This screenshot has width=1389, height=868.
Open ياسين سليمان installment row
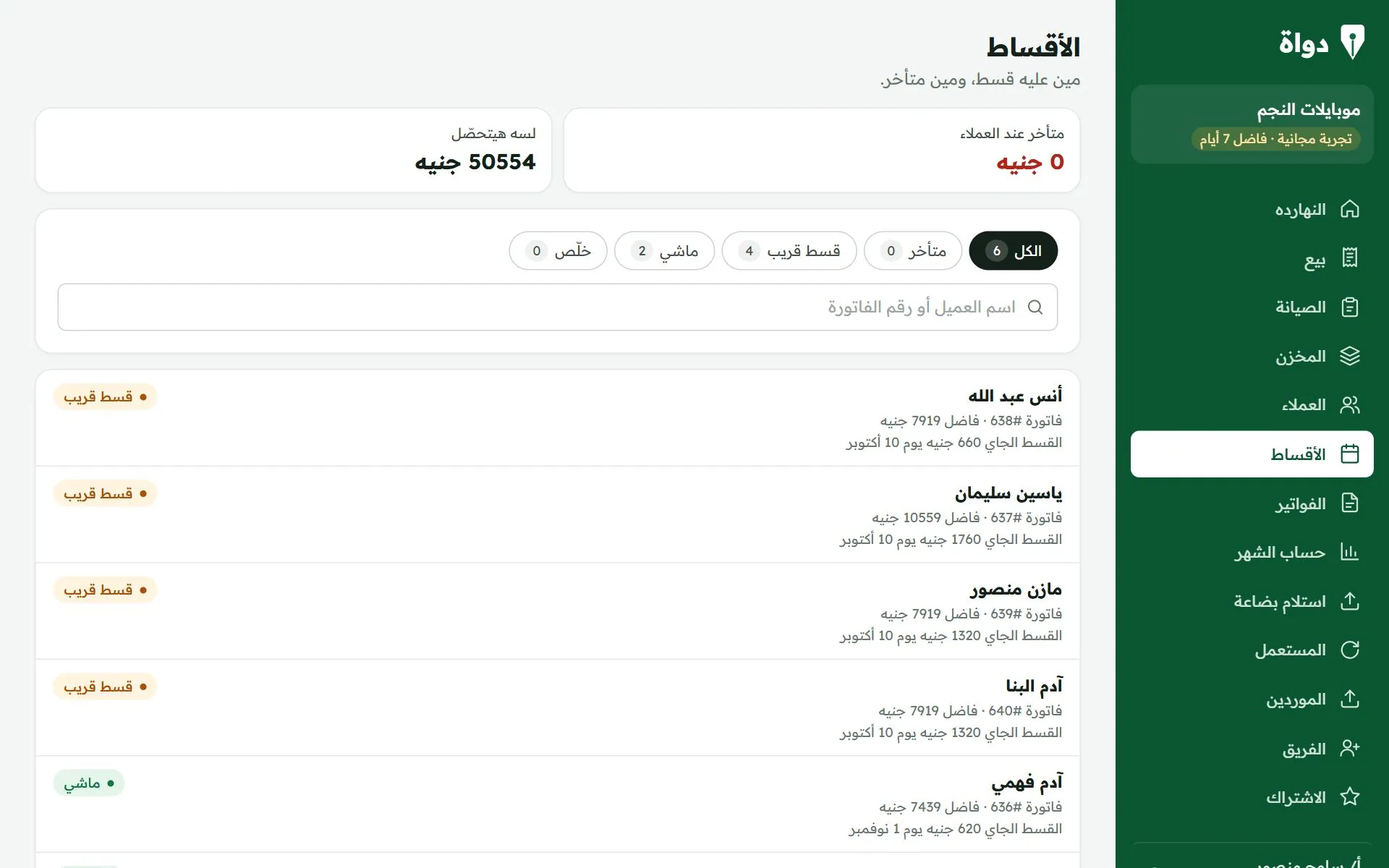tap(557, 514)
